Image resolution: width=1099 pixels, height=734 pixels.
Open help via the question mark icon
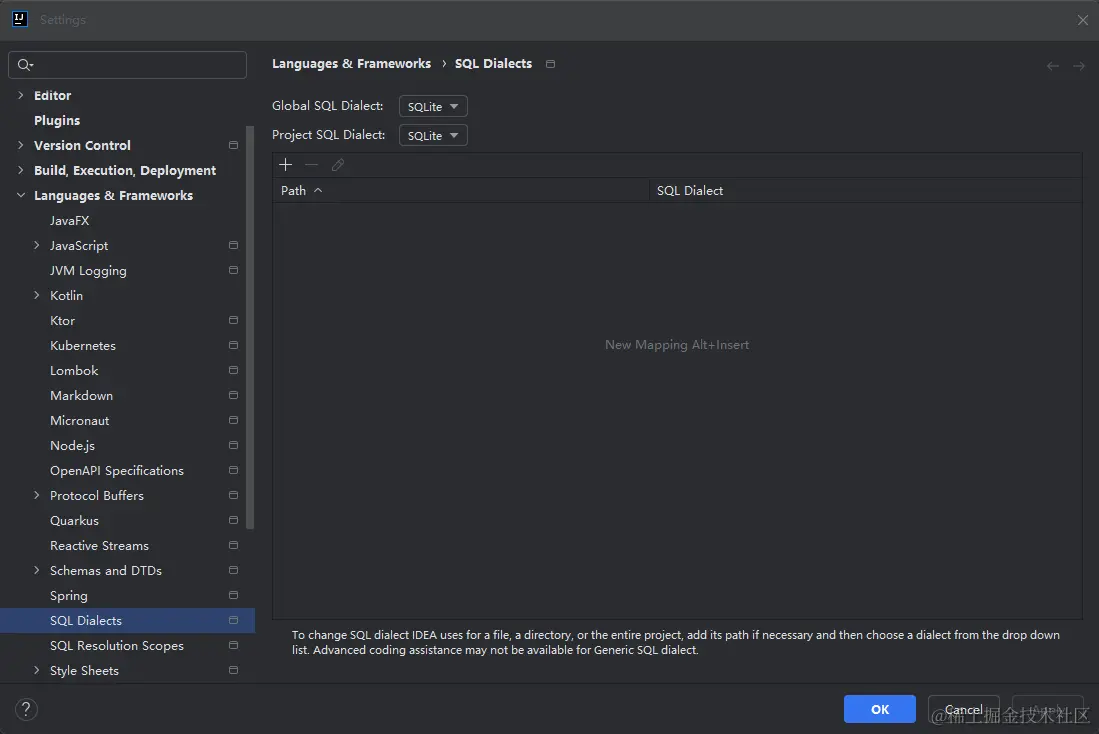(x=25, y=708)
